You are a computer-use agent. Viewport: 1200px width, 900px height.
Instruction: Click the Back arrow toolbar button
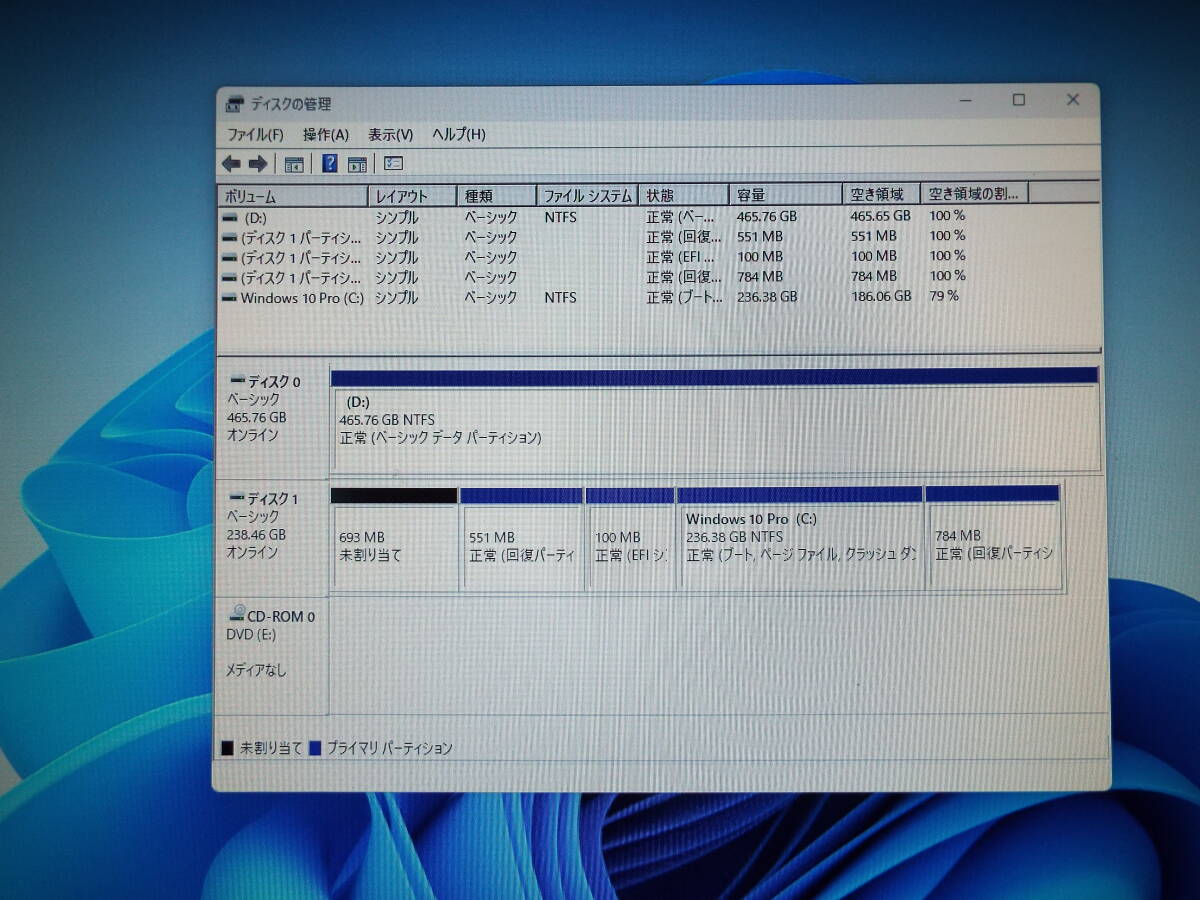pyautogui.click(x=231, y=163)
